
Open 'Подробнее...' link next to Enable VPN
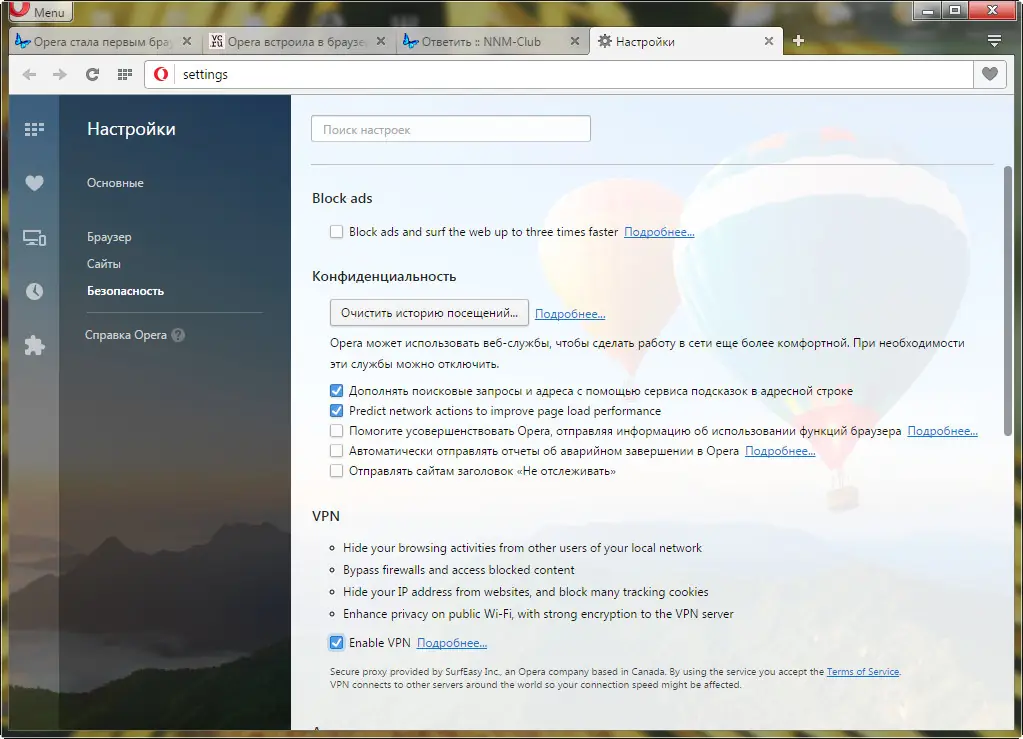pos(451,643)
